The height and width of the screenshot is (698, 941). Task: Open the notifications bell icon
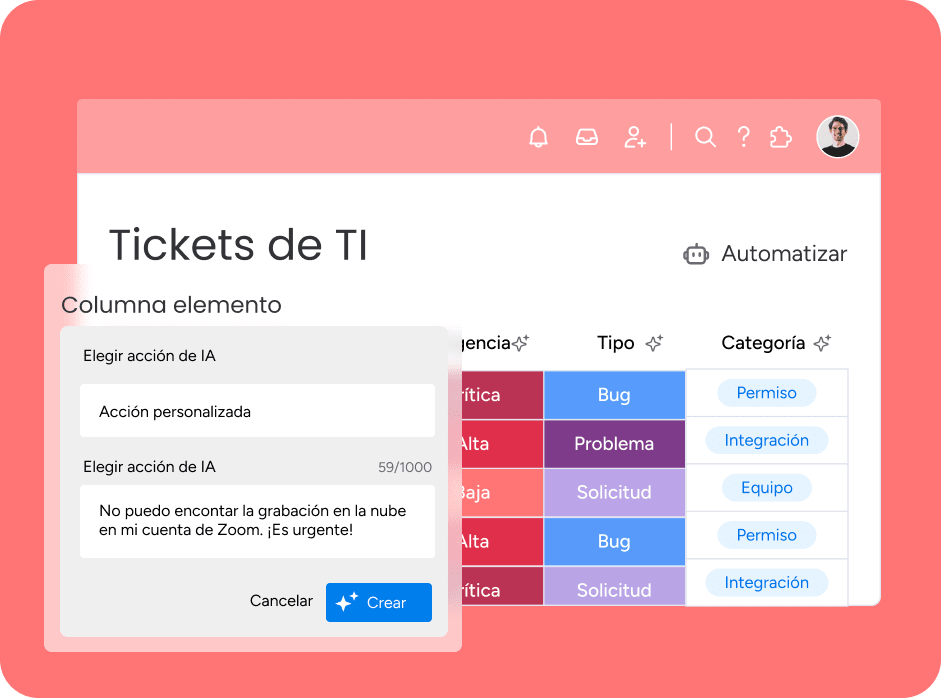[539, 137]
